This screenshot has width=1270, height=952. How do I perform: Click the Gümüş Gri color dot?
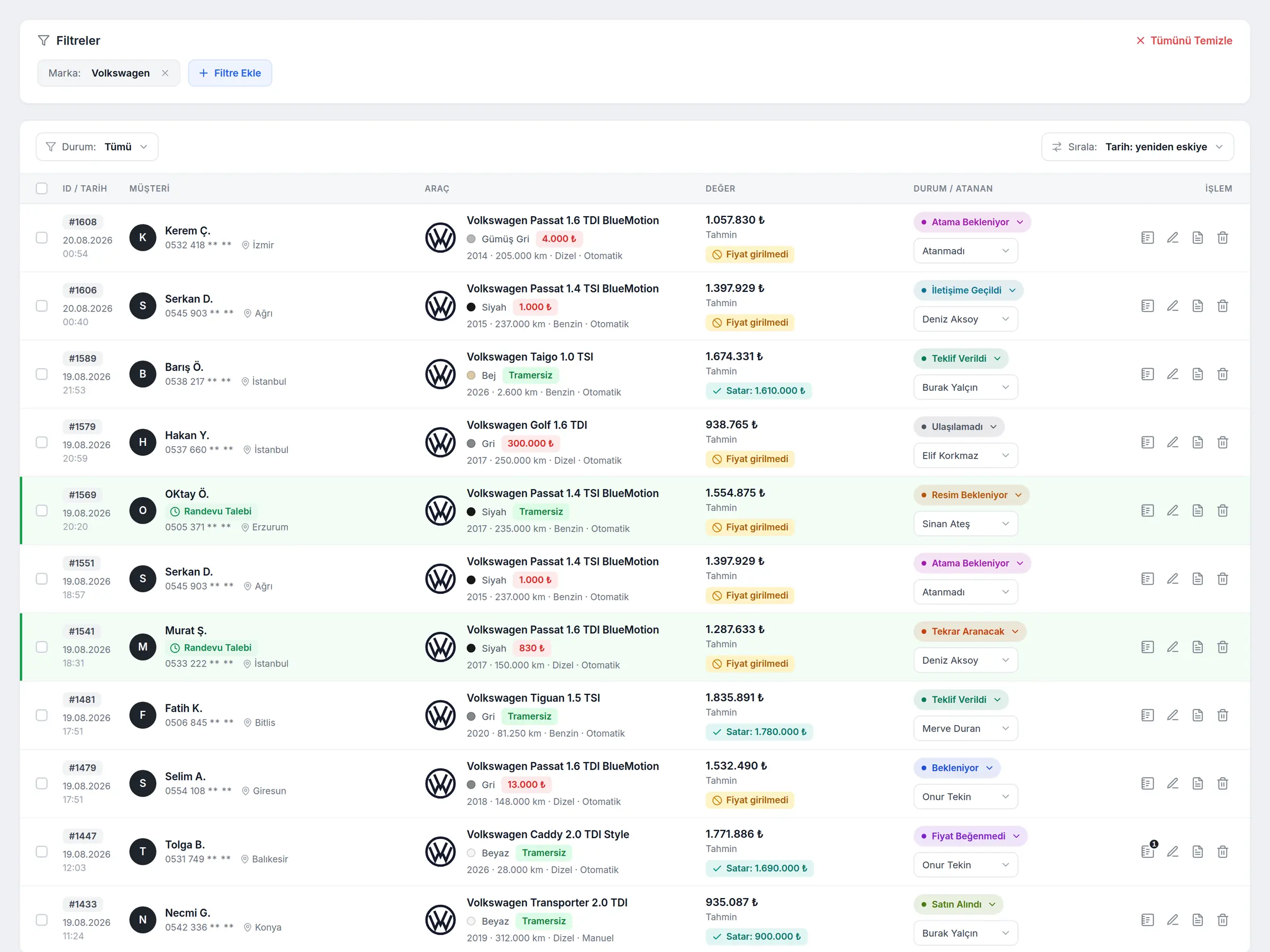[x=471, y=239]
